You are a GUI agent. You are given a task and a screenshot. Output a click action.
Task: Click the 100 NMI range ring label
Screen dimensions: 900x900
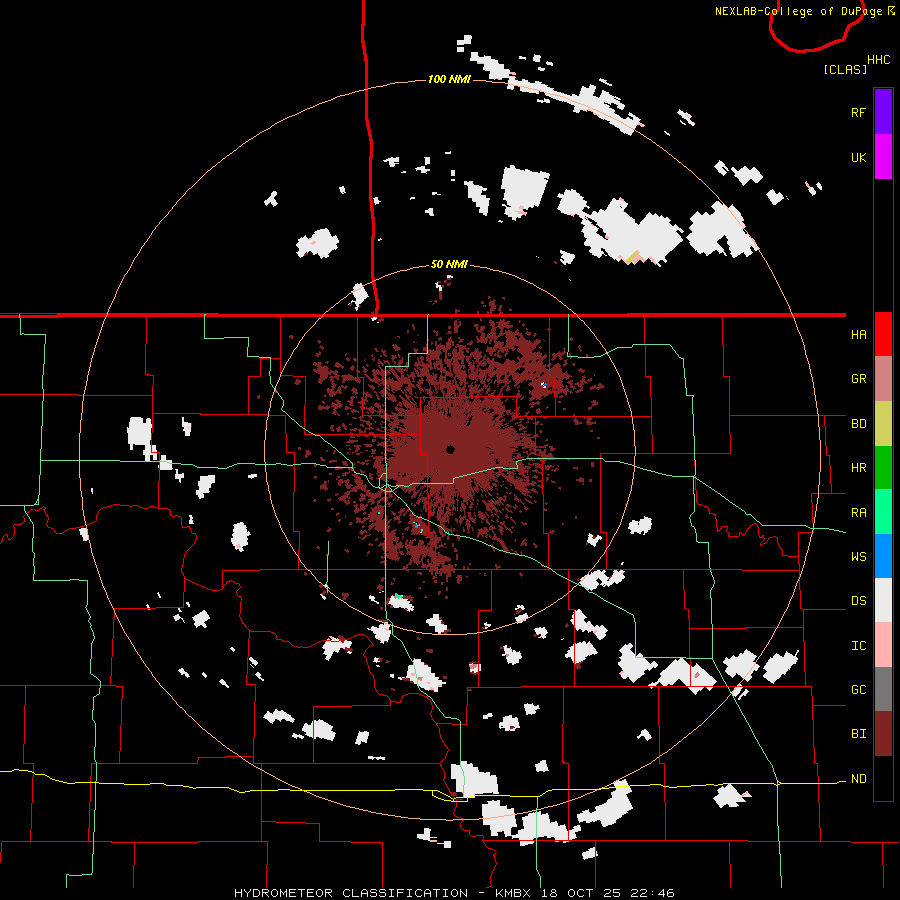pos(449,79)
